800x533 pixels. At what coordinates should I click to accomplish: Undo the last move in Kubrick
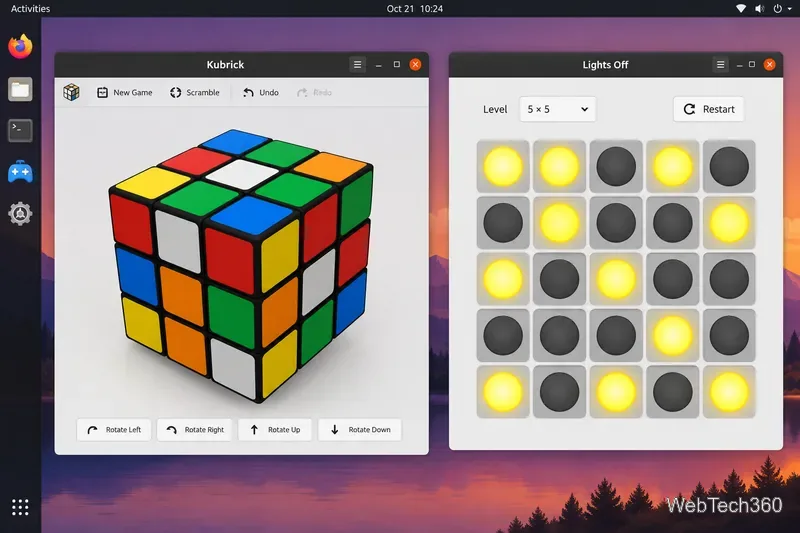click(261, 92)
